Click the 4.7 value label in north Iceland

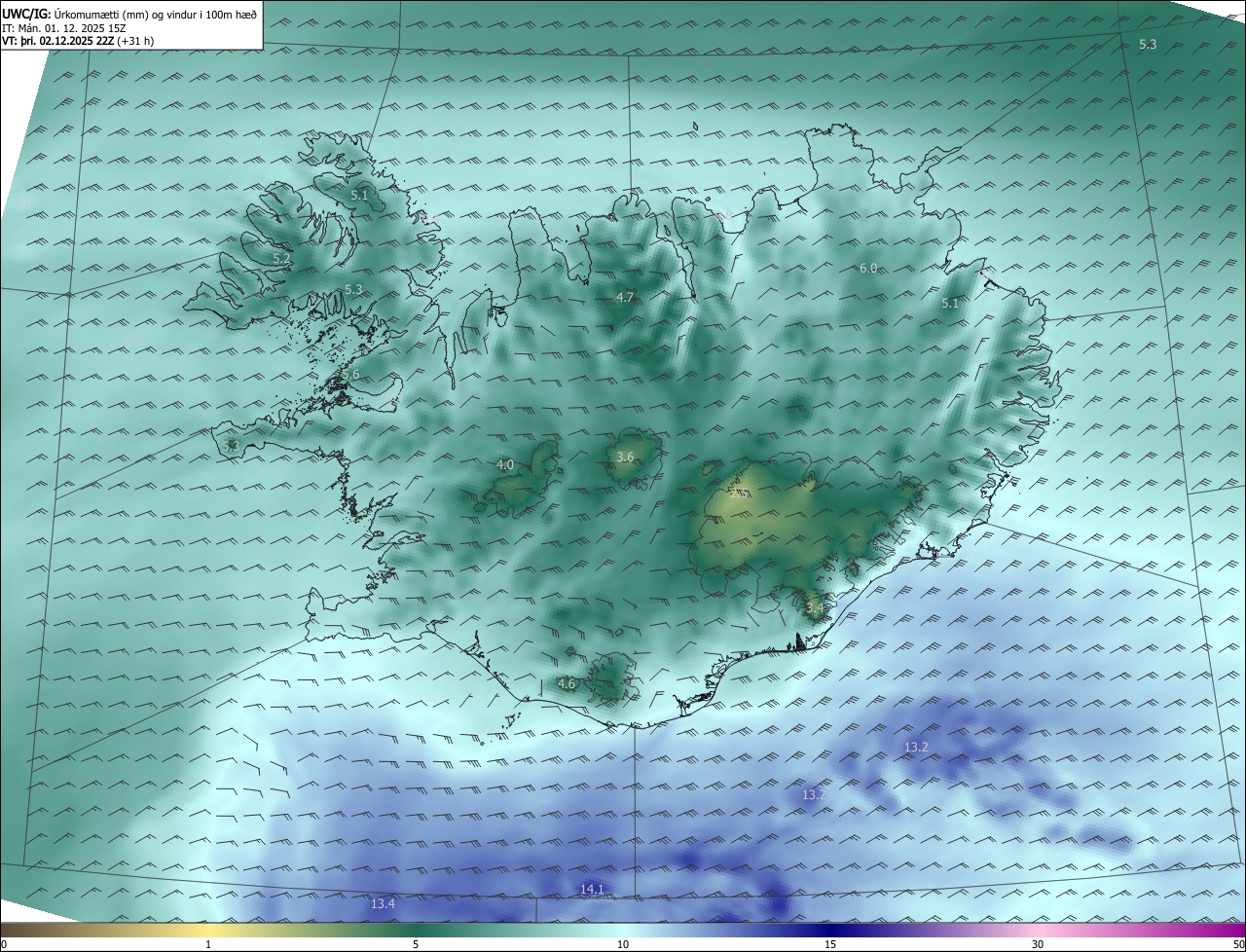point(625,297)
